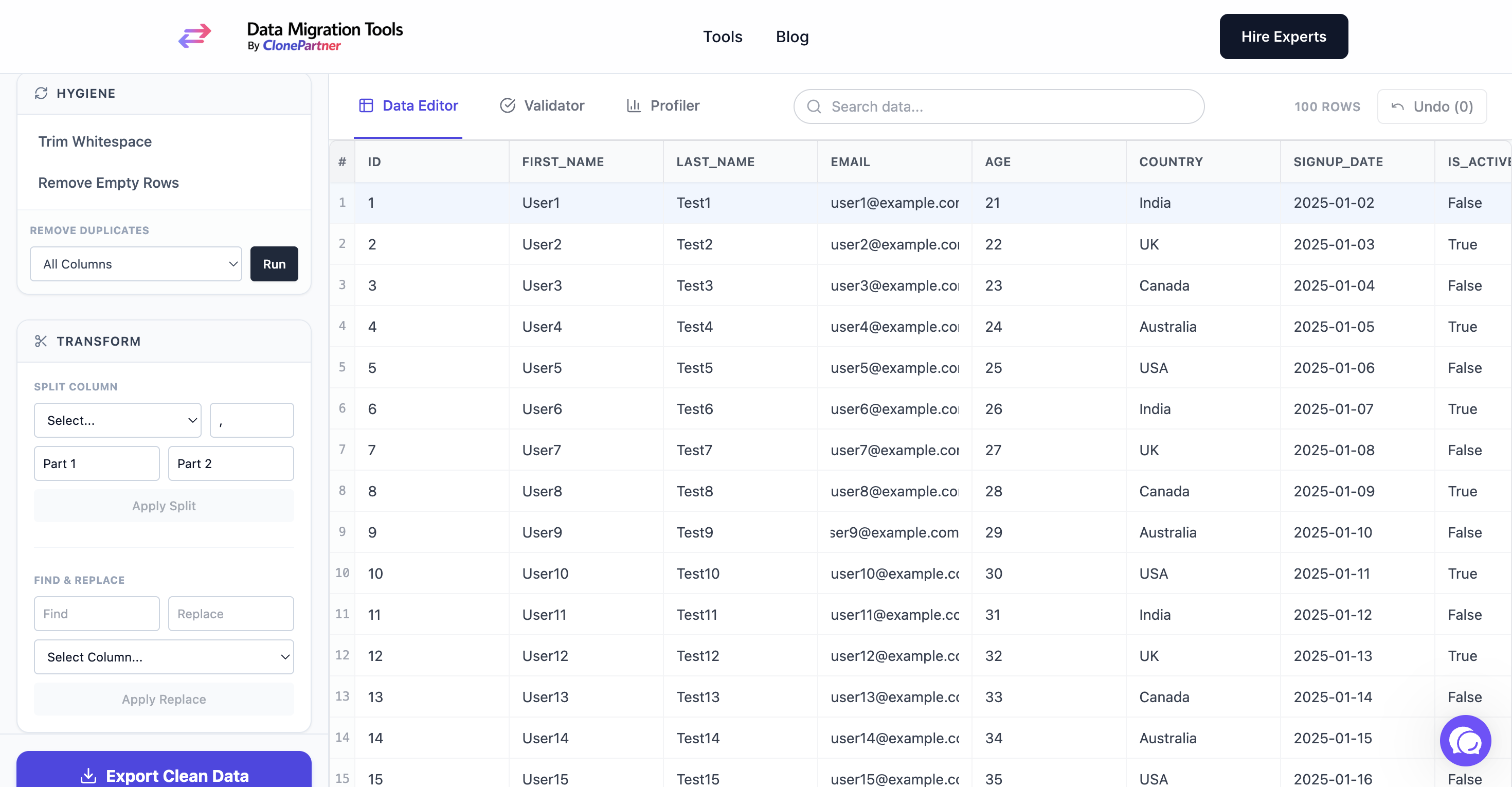The height and width of the screenshot is (787, 1512).
Task: Click the Find text field
Action: [x=96, y=613]
